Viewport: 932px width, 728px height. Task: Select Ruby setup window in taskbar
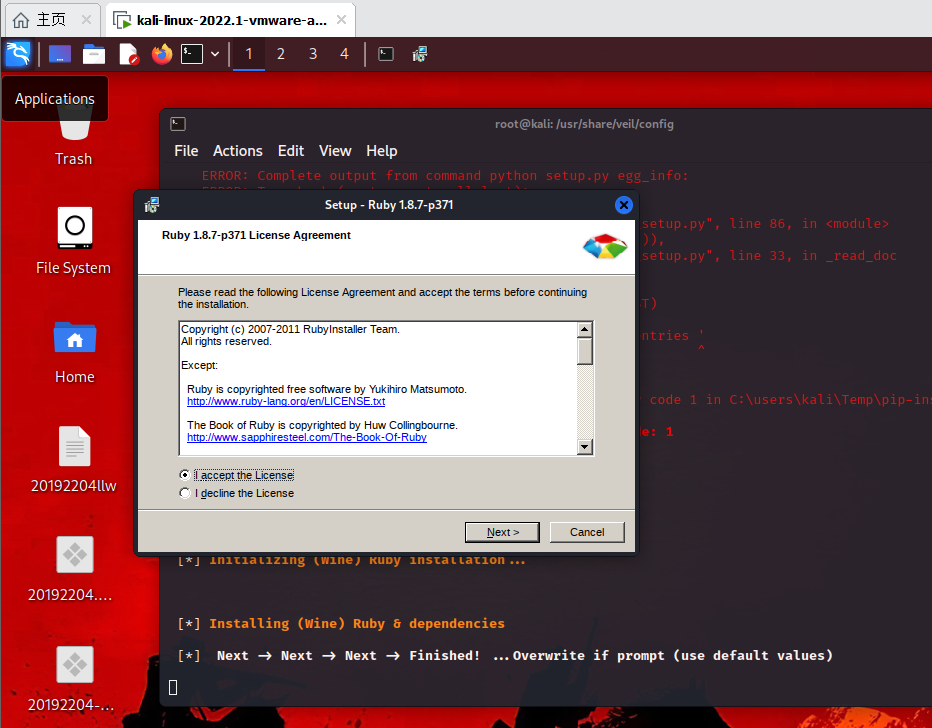click(420, 54)
